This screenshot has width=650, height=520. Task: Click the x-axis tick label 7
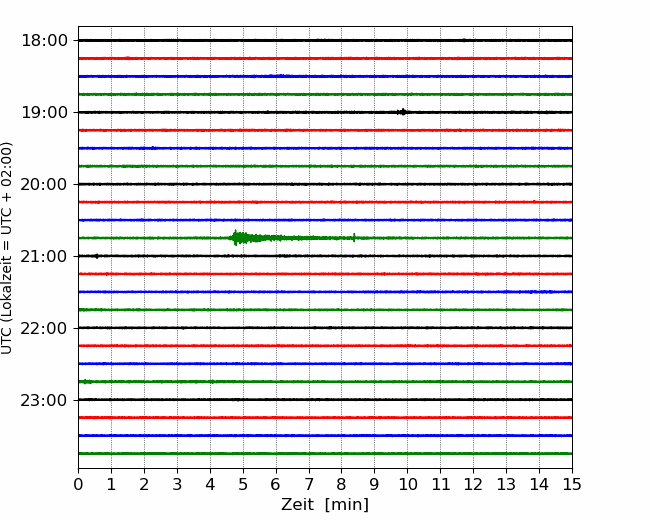(x=309, y=484)
